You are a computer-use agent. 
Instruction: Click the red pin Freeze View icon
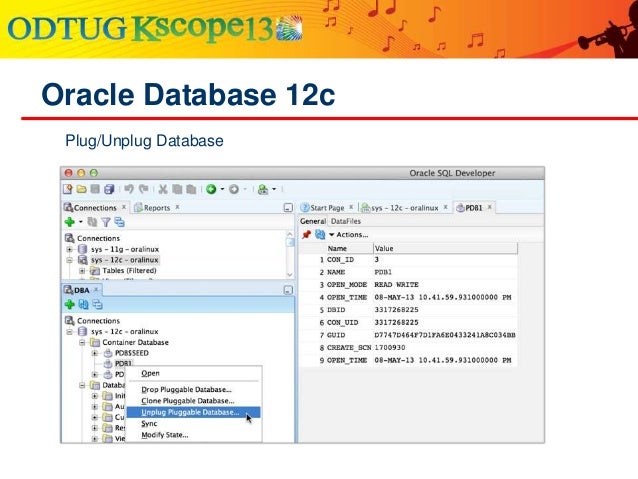306,234
